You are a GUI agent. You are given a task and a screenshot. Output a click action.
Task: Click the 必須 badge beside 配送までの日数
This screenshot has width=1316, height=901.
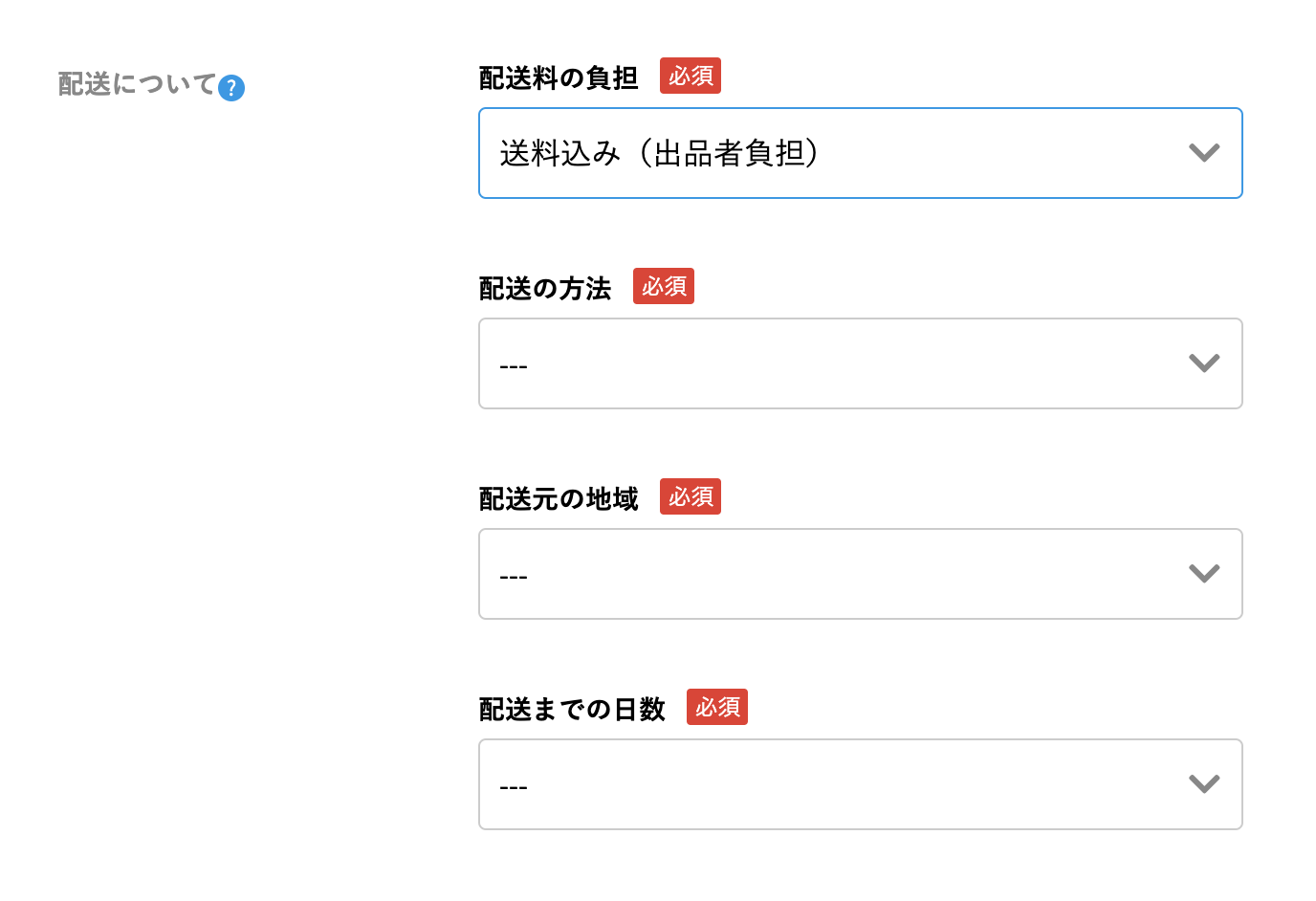[717, 707]
